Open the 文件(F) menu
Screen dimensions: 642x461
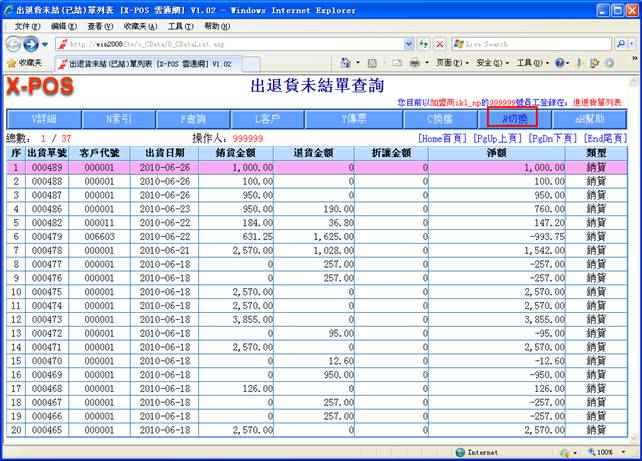click(27, 26)
